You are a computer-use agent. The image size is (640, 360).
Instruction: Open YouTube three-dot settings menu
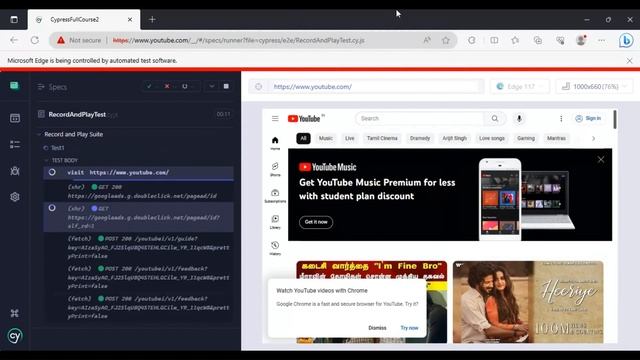561,118
